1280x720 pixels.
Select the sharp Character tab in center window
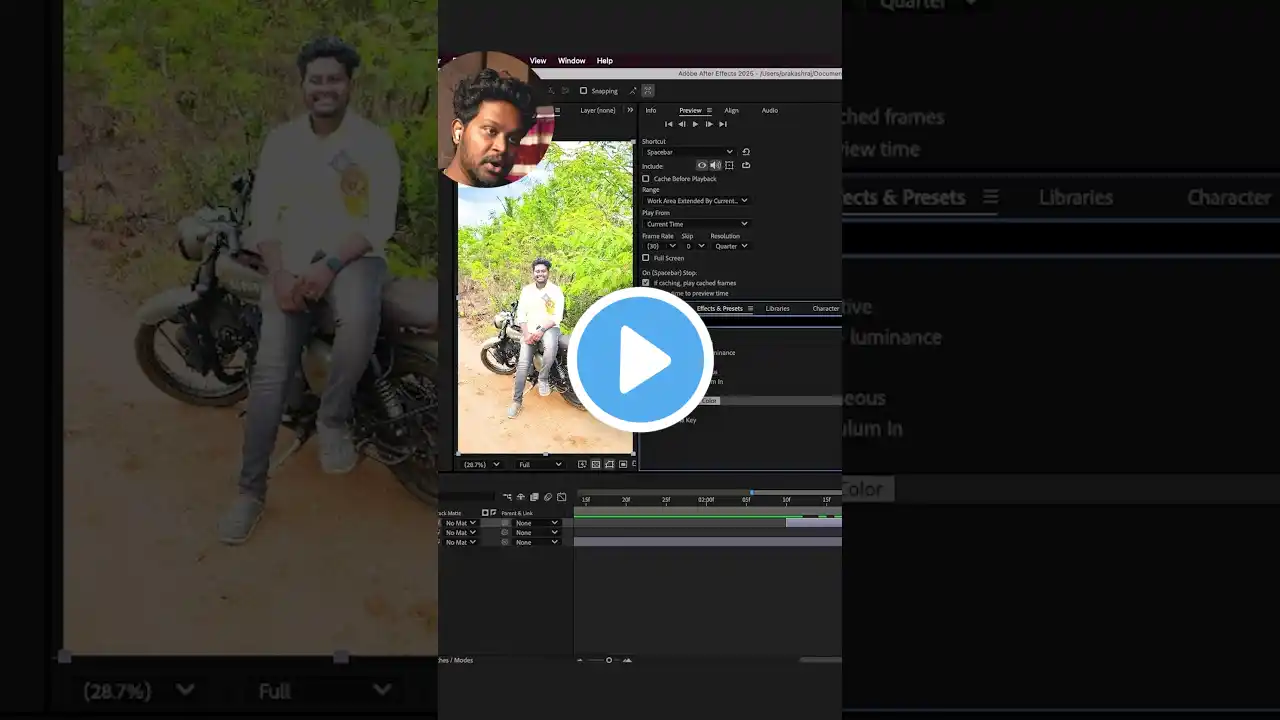(826, 309)
